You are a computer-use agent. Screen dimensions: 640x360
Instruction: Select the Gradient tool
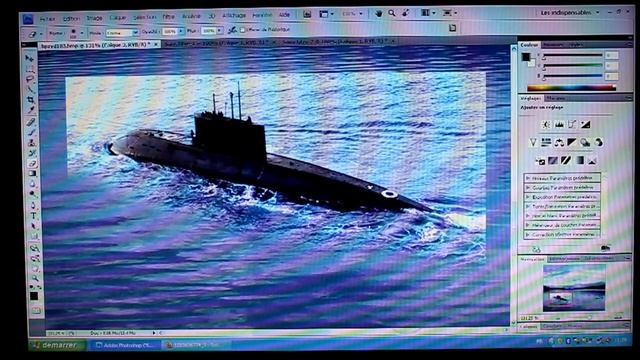pos(33,174)
